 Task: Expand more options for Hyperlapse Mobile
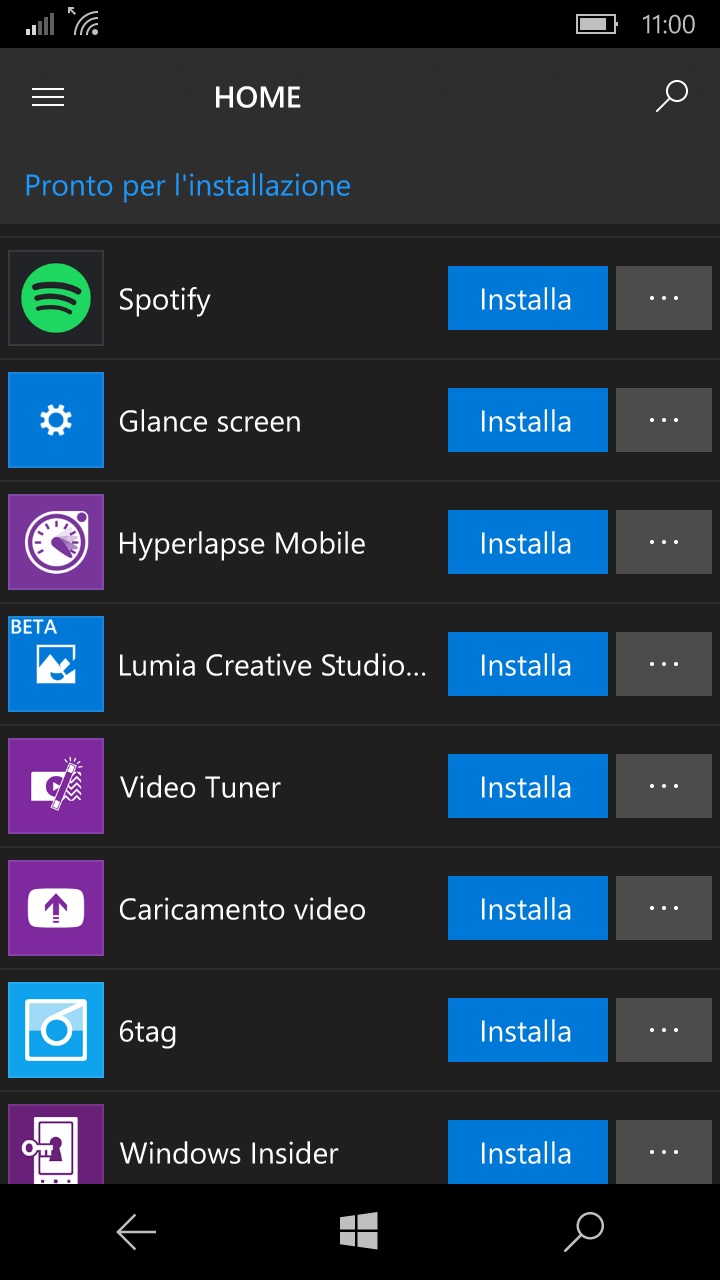click(x=664, y=542)
